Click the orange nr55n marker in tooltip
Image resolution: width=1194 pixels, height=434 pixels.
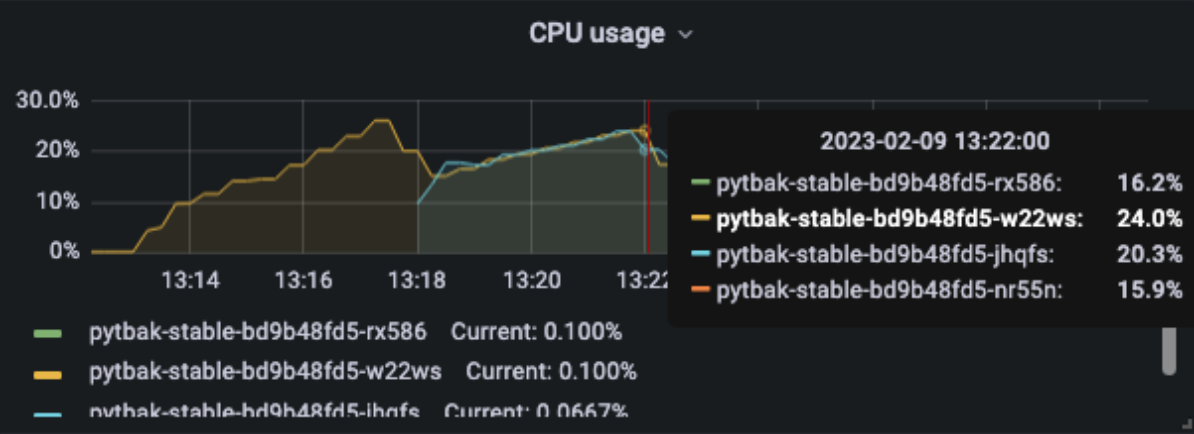(701, 290)
